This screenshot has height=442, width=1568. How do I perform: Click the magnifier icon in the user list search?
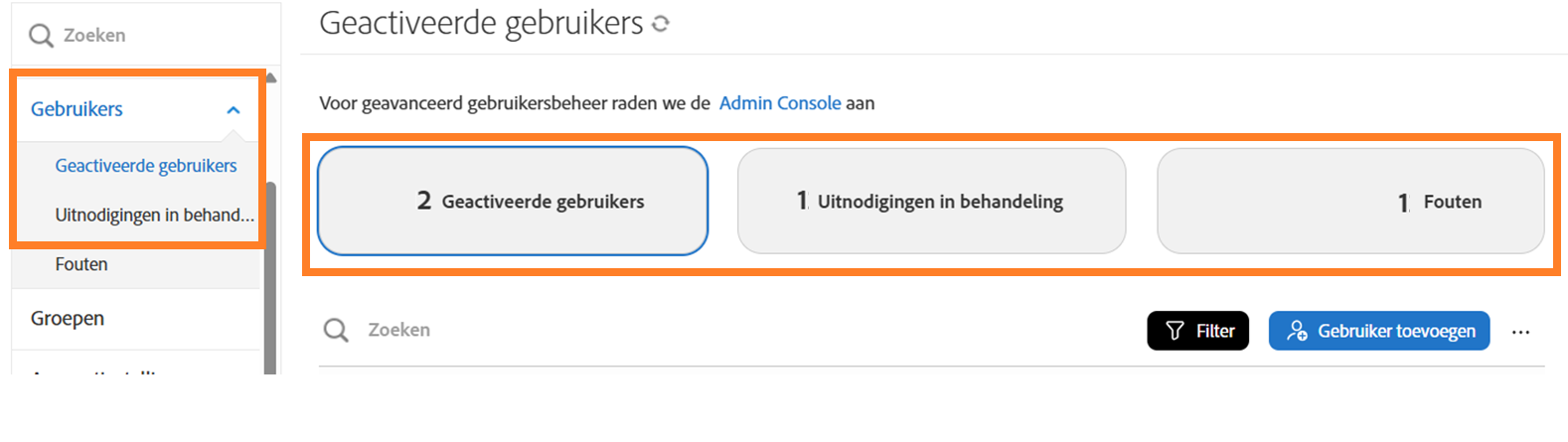tap(336, 330)
